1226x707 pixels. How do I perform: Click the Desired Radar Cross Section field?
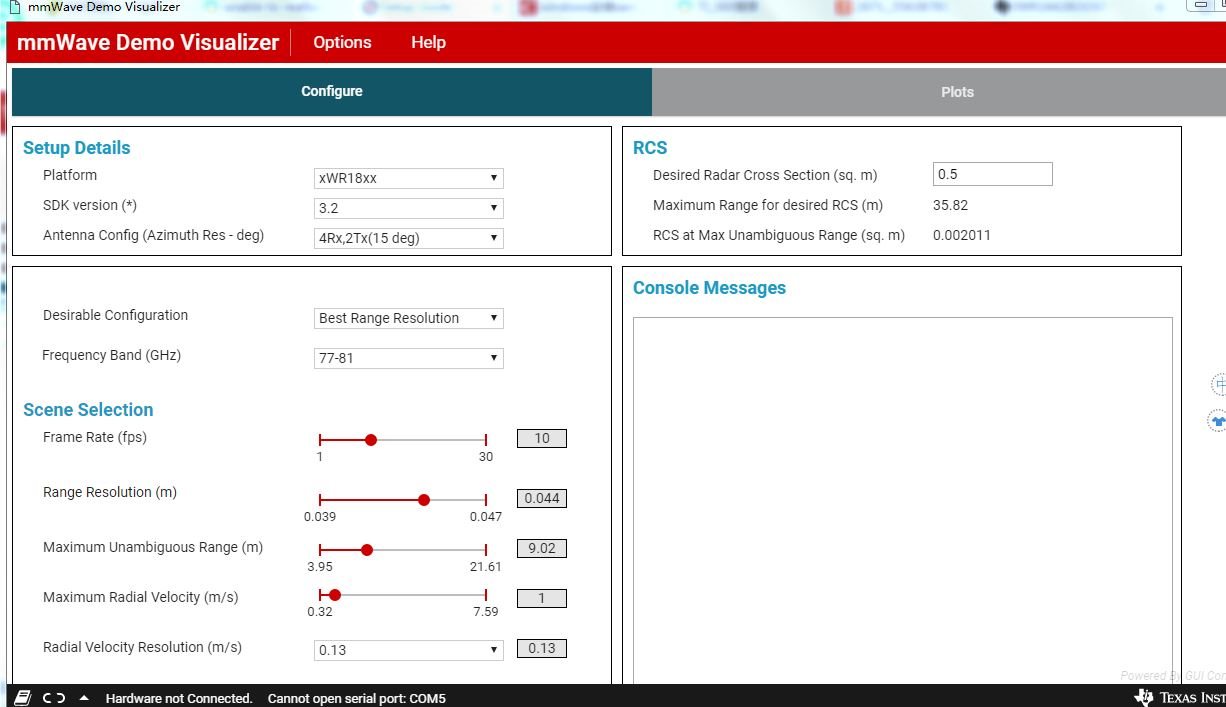pos(993,174)
